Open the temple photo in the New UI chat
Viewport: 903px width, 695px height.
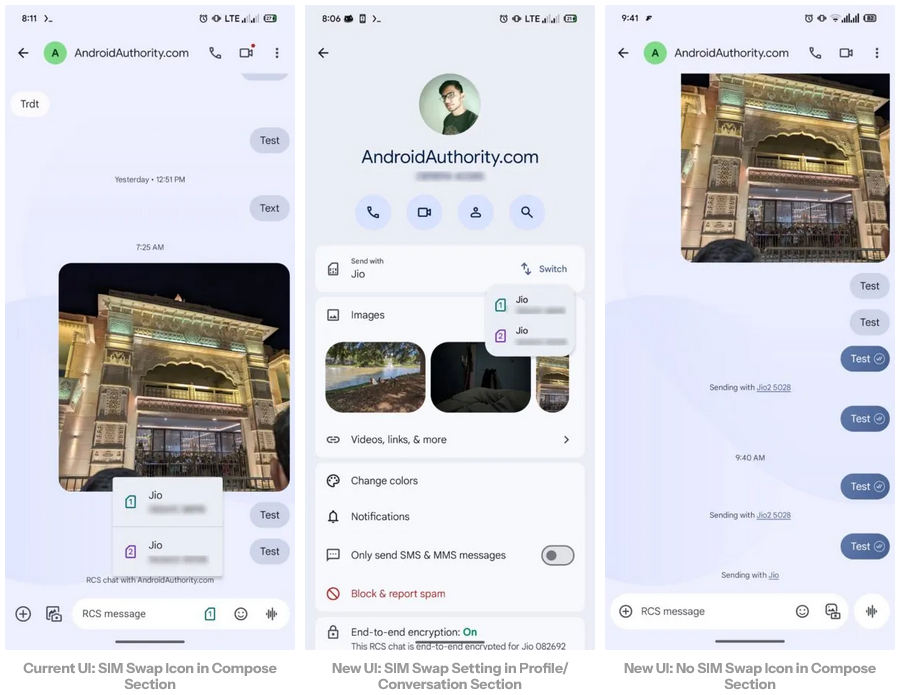point(785,168)
